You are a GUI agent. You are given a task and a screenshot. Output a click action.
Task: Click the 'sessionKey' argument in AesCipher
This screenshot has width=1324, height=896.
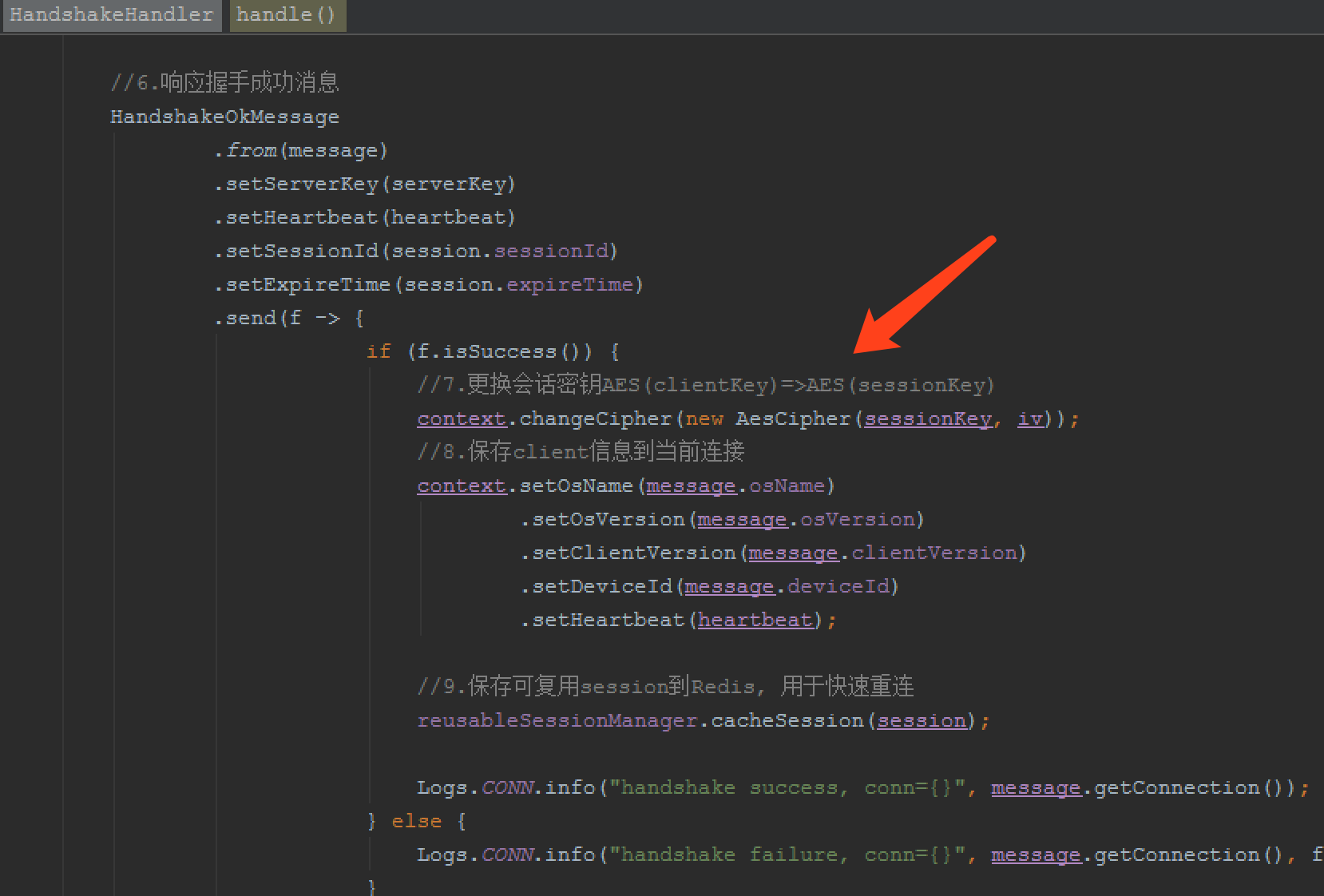tap(928, 418)
